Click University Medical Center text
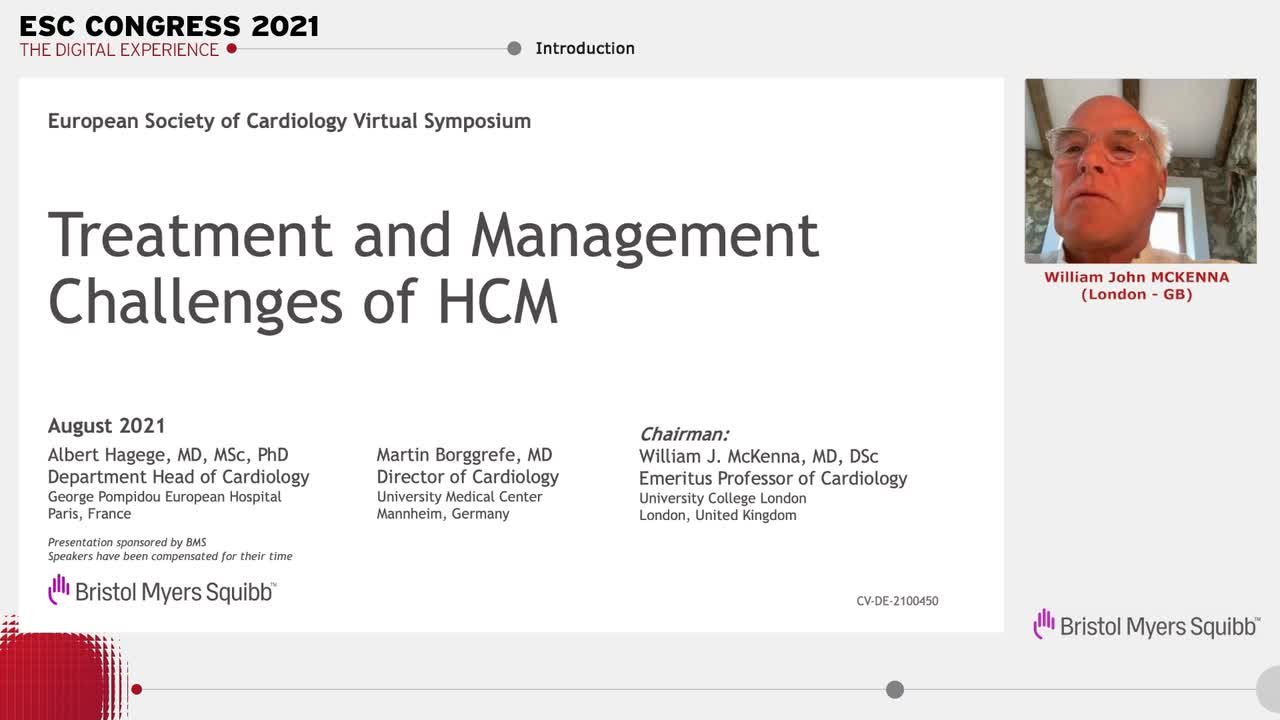Viewport: 1280px width, 720px height. 460,497
